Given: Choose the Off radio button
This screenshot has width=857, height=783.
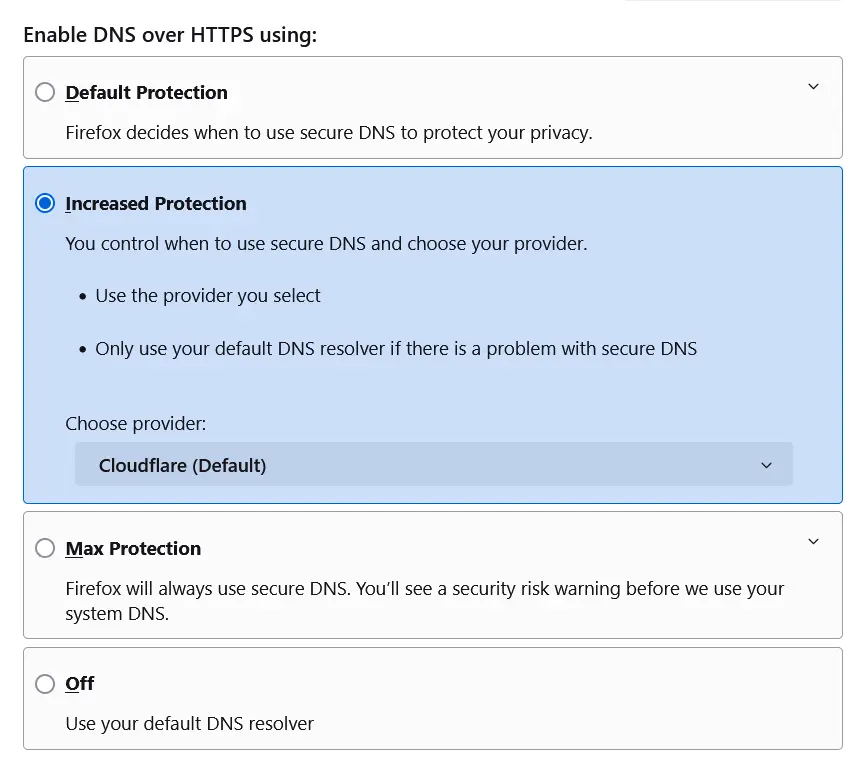Looking at the screenshot, I should [45, 684].
